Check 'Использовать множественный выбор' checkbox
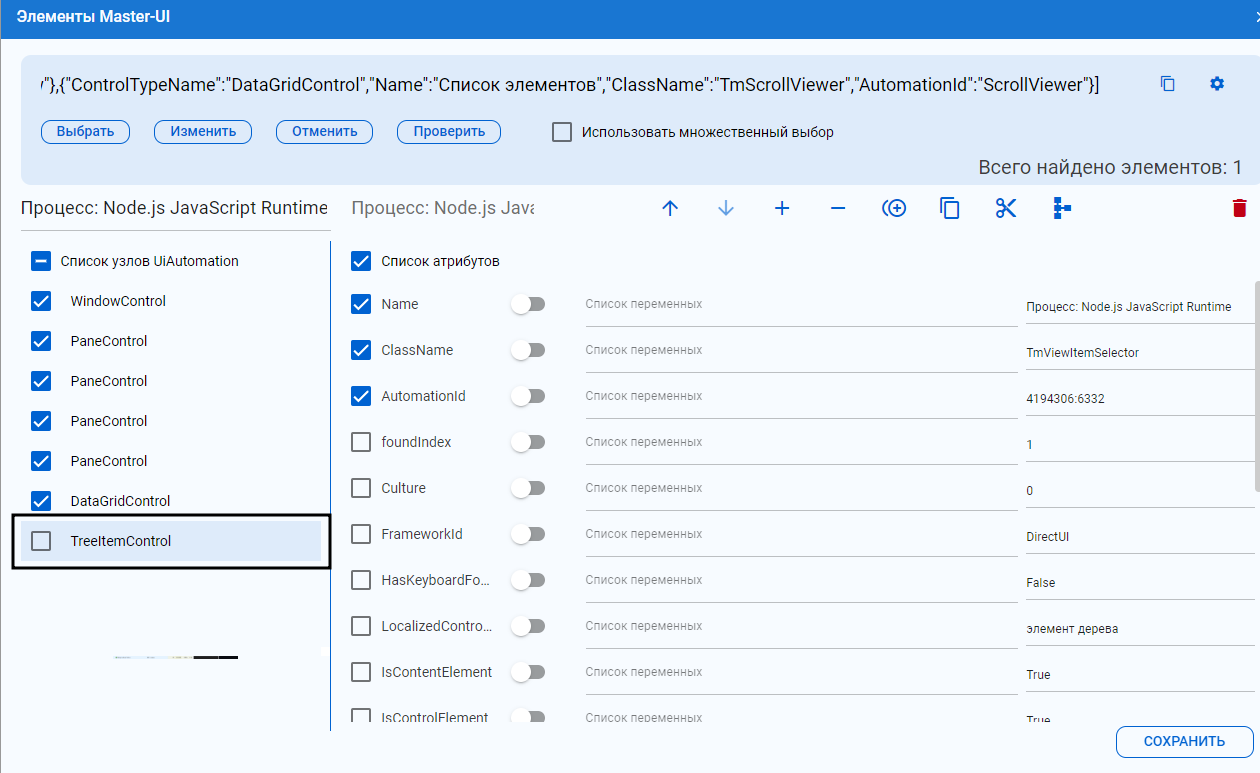Viewport: 1260px width, 773px height. (562, 132)
